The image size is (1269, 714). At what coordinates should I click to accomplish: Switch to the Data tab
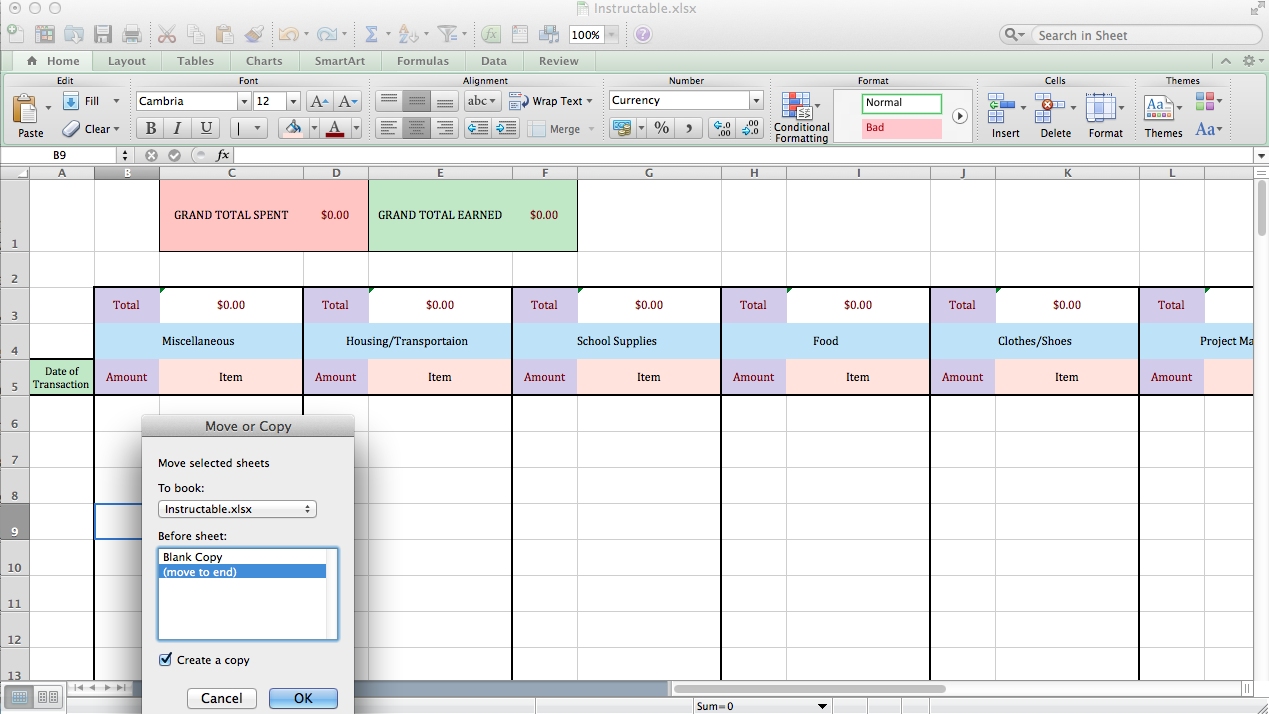(493, 61)
